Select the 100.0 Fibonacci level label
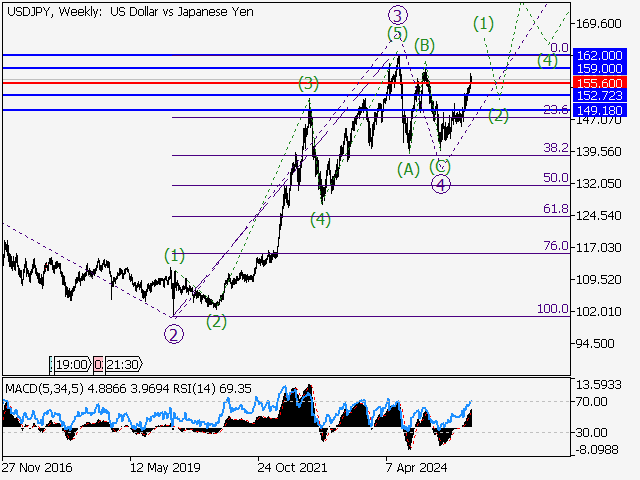Screen dimensions: 640x480 pos(553,310)
